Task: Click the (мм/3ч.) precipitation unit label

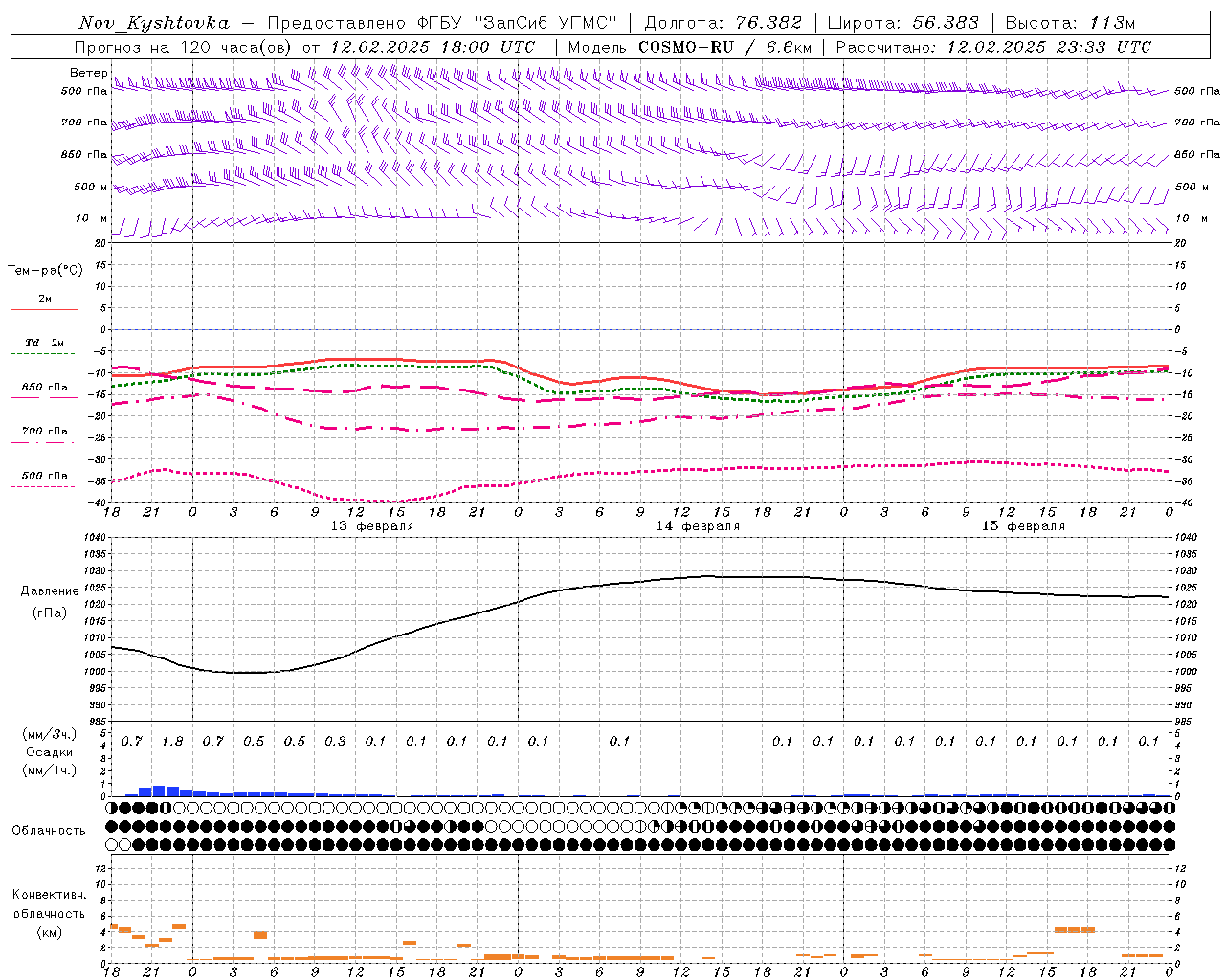Action: click(49, 734)
